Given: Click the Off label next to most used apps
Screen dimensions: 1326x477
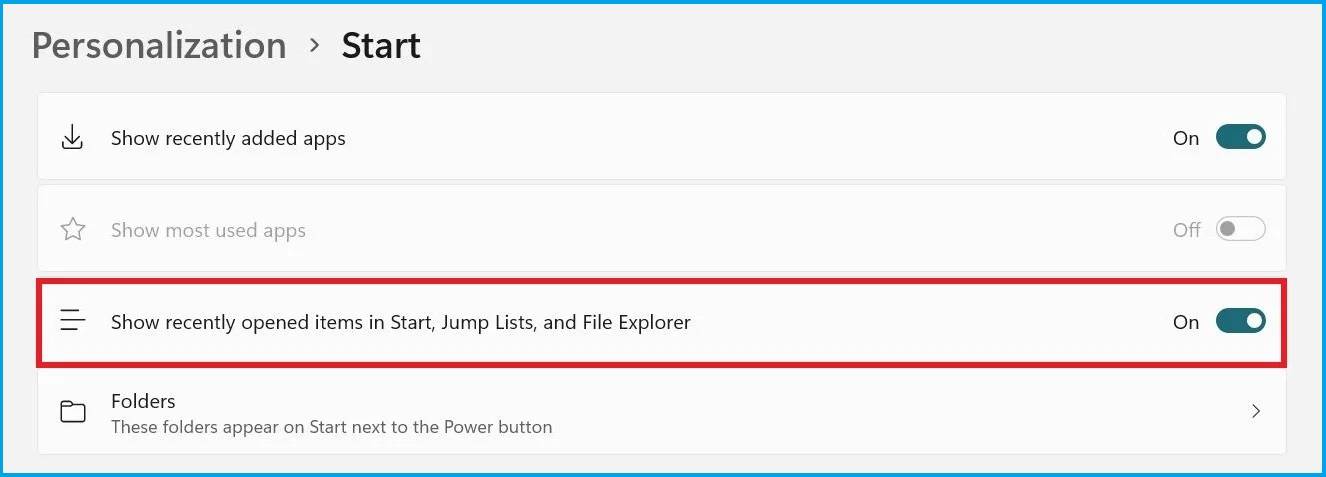Looking at the screenshot, I should [1186, 230].
